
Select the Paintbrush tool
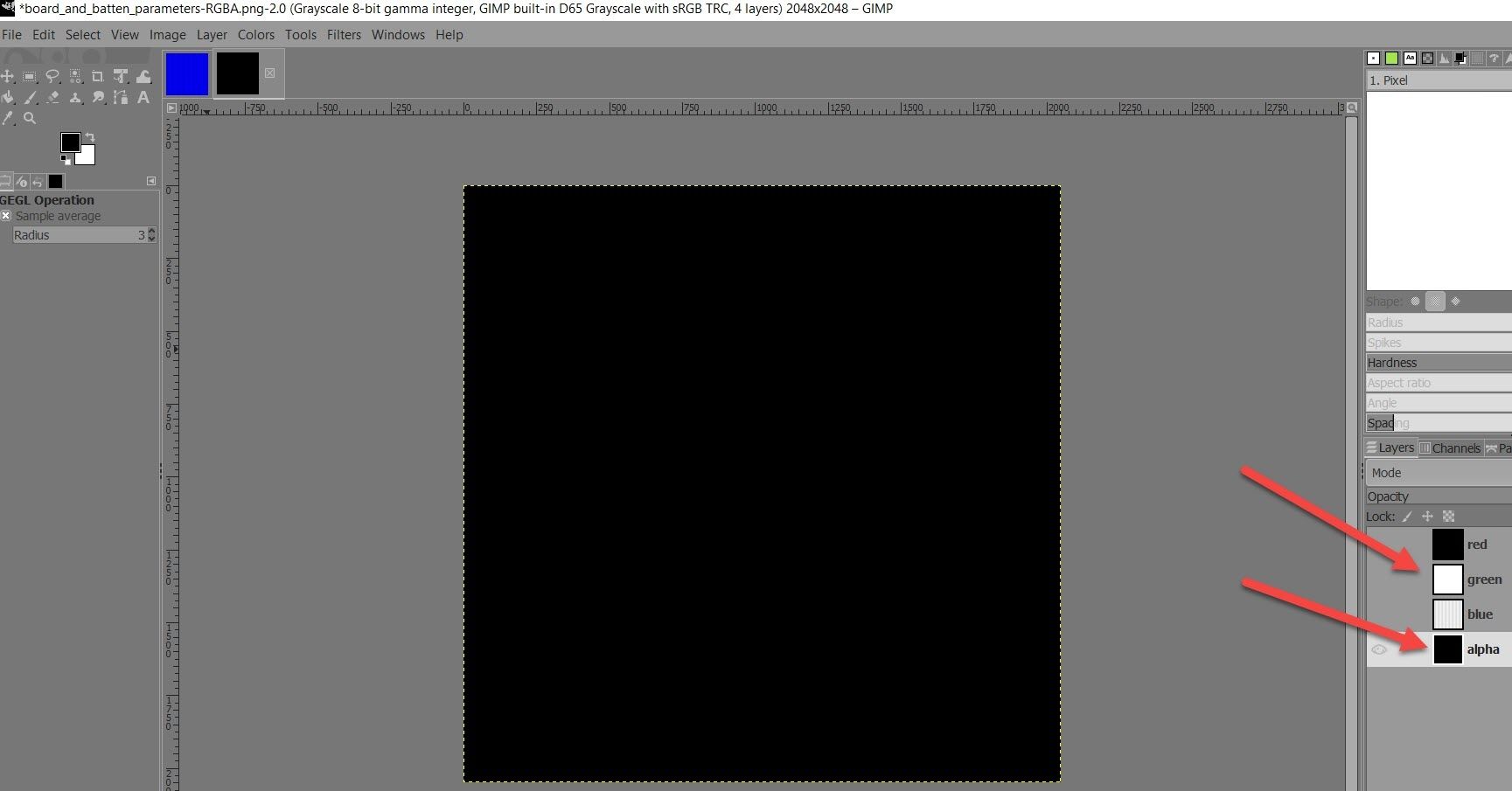click(x=31, y=98)
